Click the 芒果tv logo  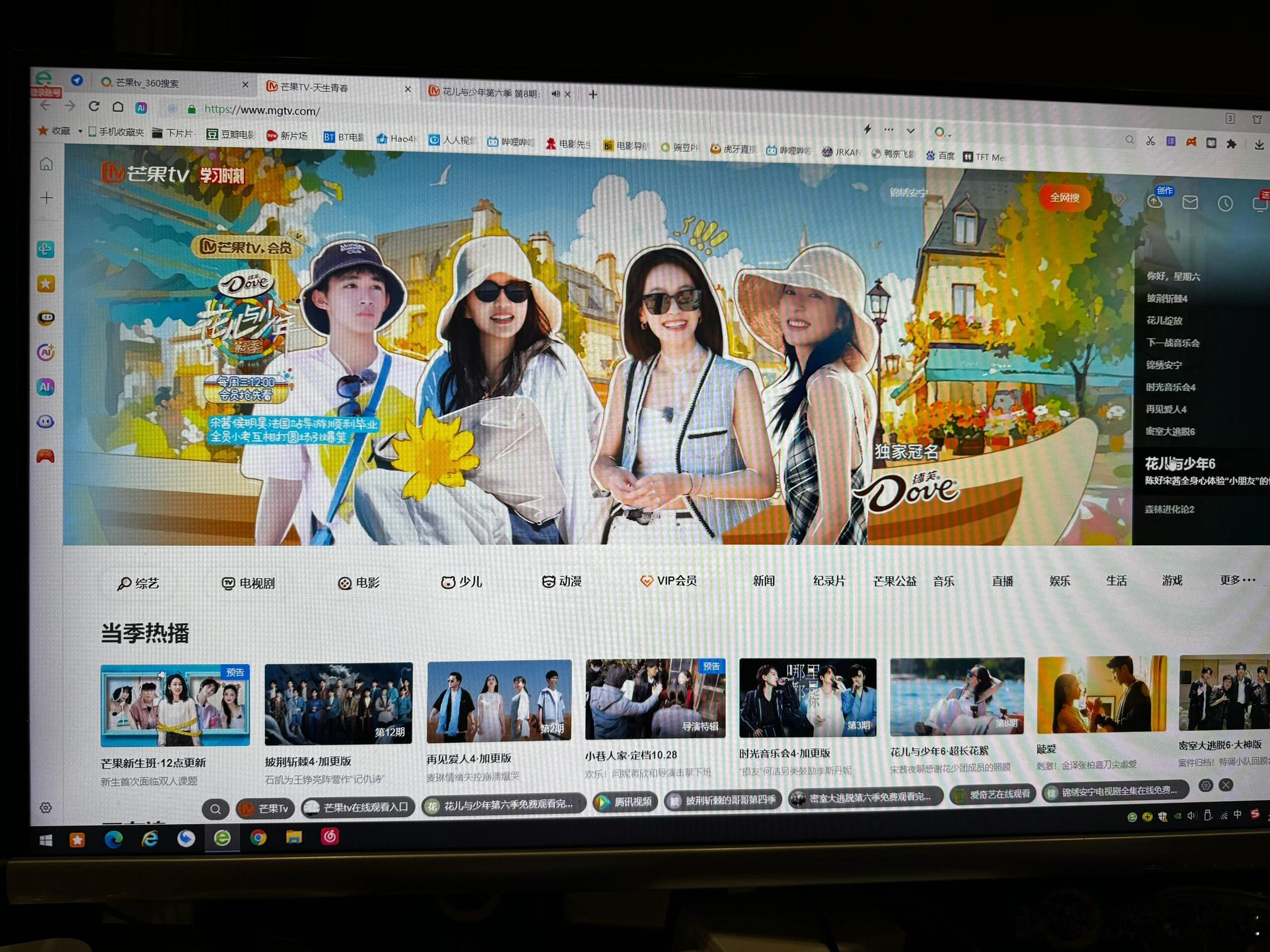tap(145, 173)
